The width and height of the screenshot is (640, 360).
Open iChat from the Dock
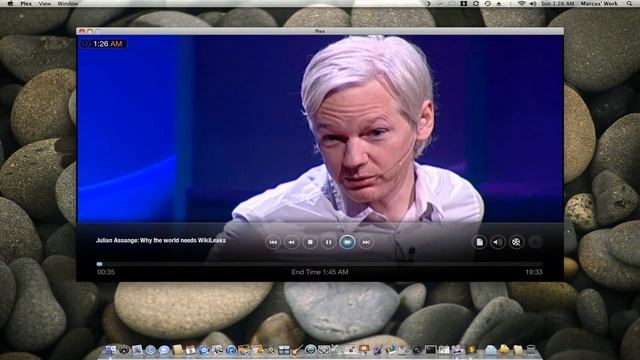pos(164,350)
